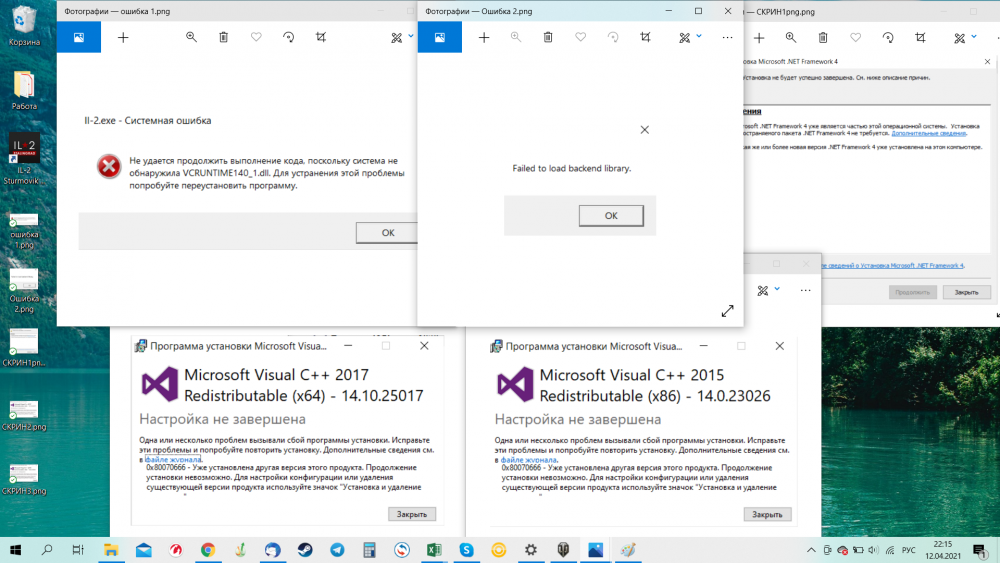Show hidden system tray icons
Screen dimensions: 1000x563
click(811, 550)
